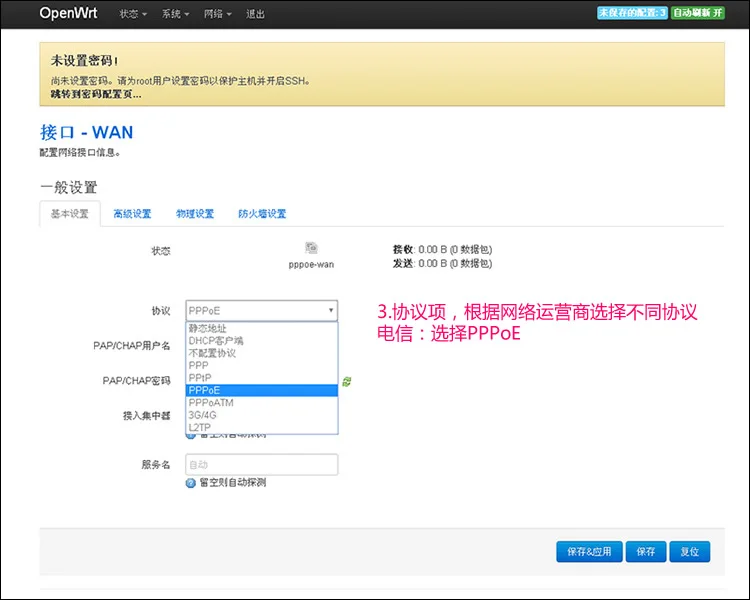This screenshot has width=750, height=600.
Task: Follow the 跳转到密码配置页 link
Action: click(96, 94)
